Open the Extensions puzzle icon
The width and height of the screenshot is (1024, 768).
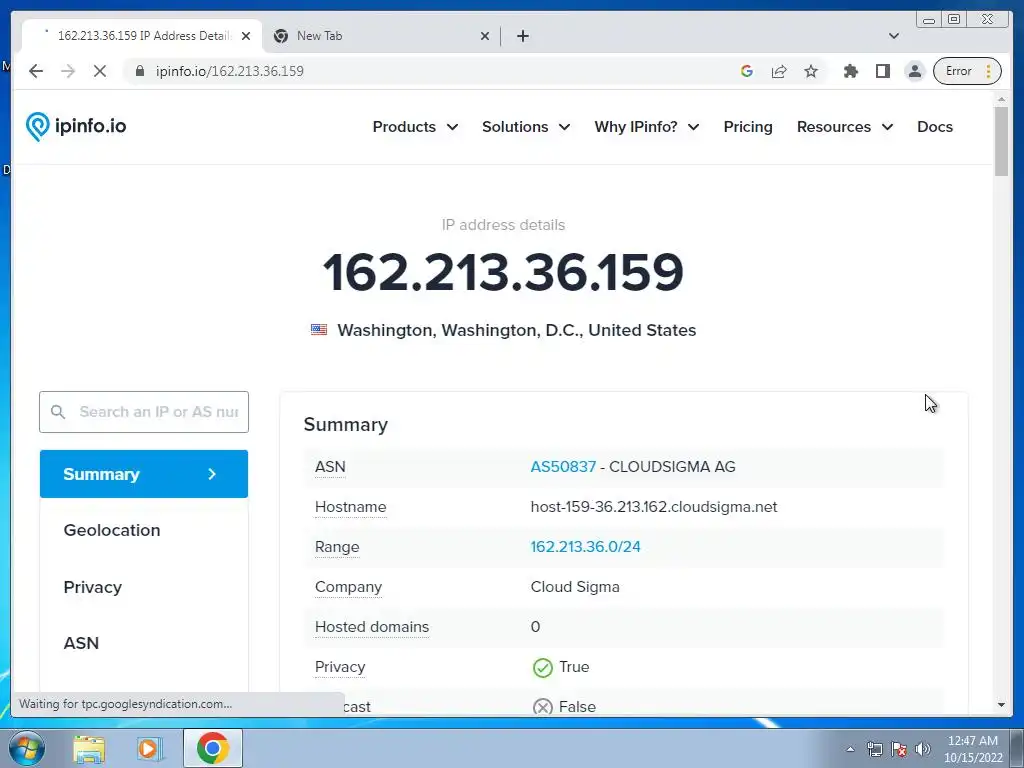tap(850, 71)
